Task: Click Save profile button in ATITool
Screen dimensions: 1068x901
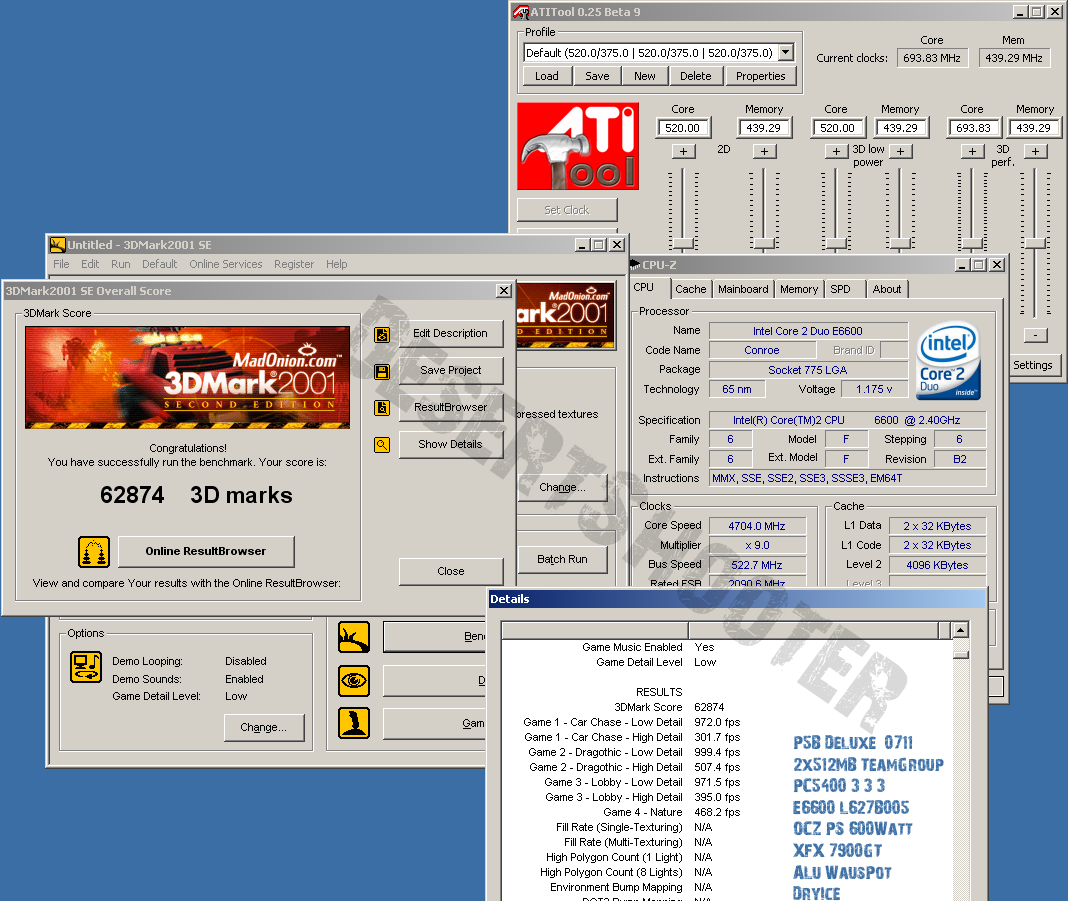Action: tap(597, 76)
